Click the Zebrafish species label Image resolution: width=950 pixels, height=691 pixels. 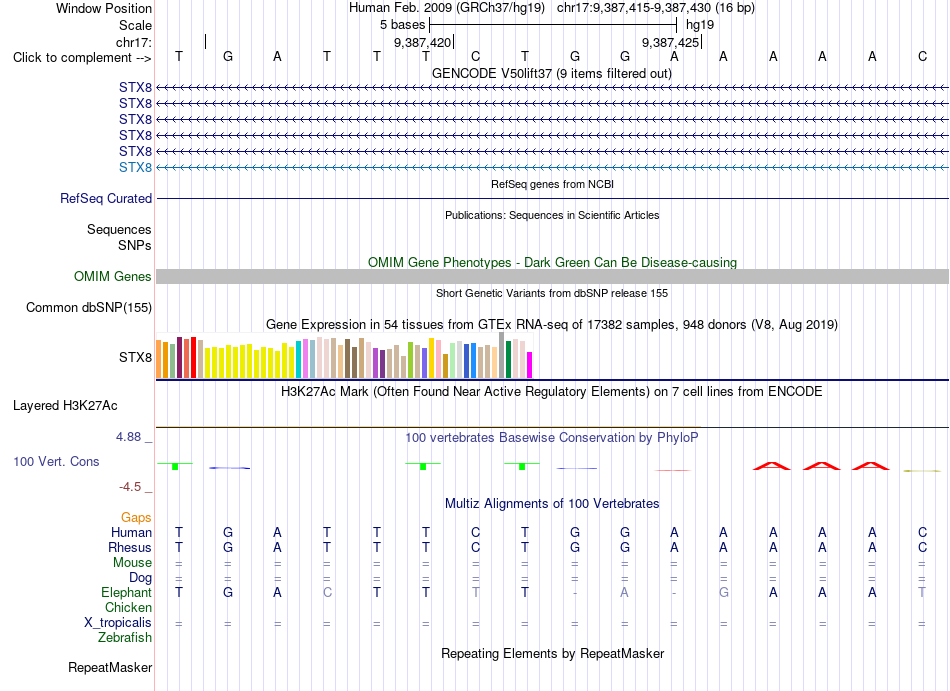125,638
